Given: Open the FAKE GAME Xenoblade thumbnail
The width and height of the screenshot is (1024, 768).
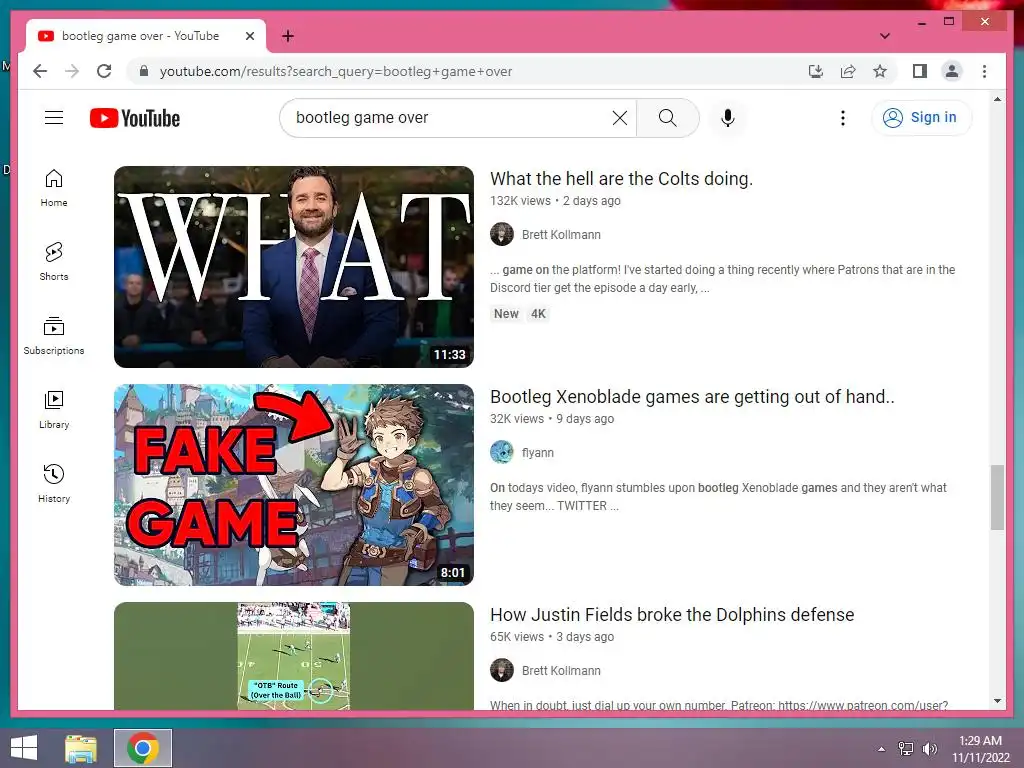Looking at the screenshot, I should [x=294, y=485].
